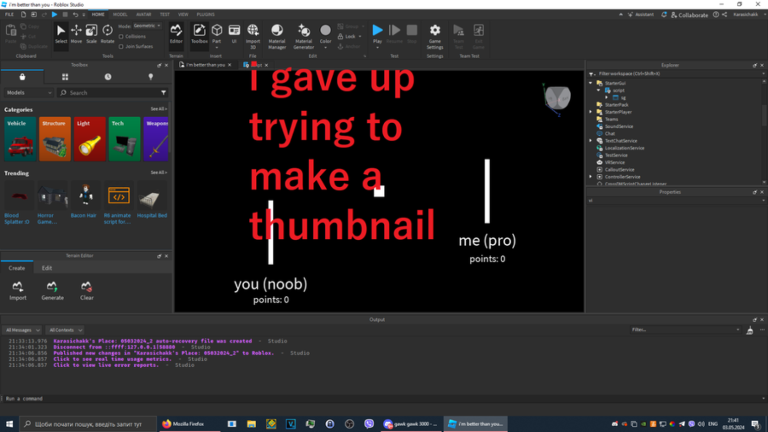The width and height of the screenshot is (768, 432).
Task: Click Import 3D
Action: click(x=253, y=36)
